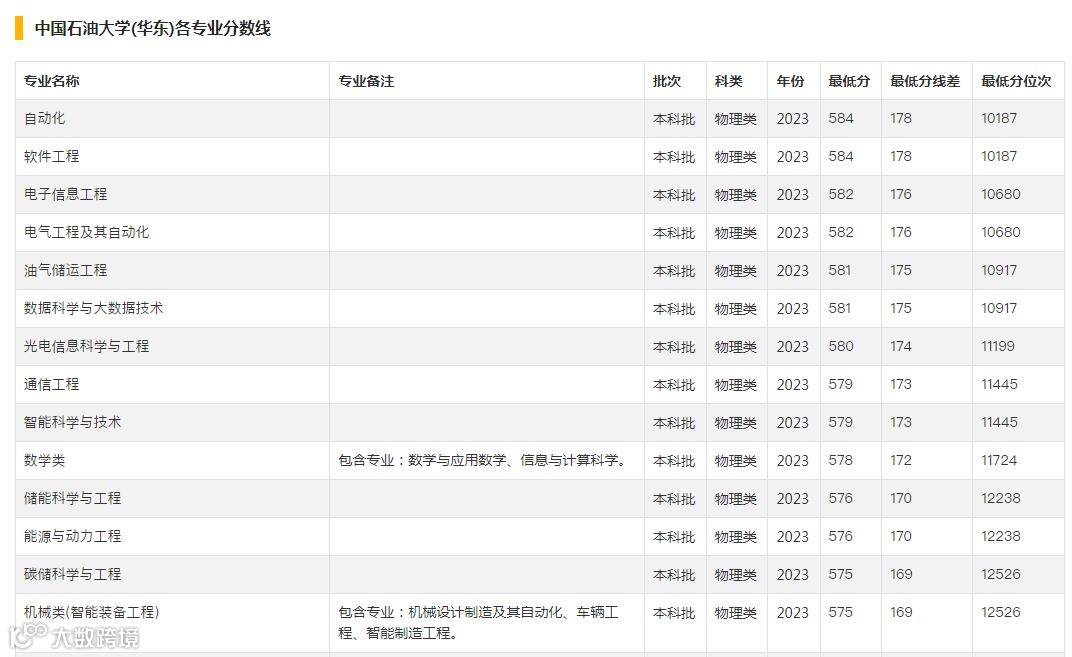
Task: Select the 机械类(智能装备工程) major name
Action: pyautogui.click(x=92, y=612)
